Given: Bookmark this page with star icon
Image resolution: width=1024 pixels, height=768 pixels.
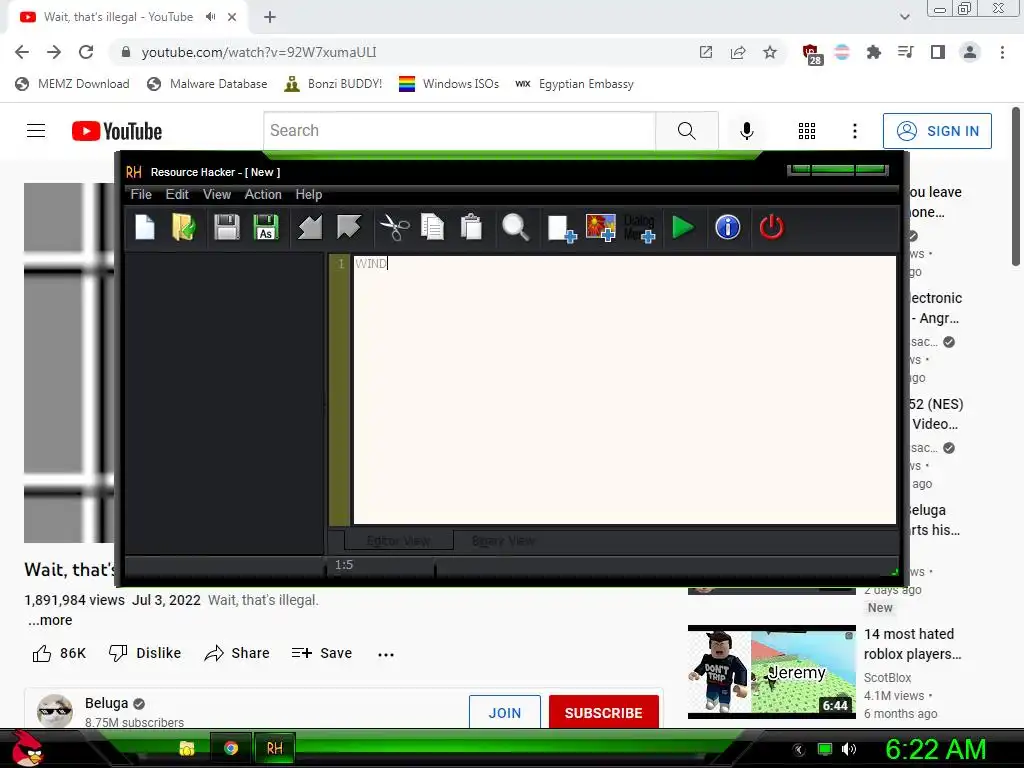Looking at the screenshot, I should [x=770, y=52].
